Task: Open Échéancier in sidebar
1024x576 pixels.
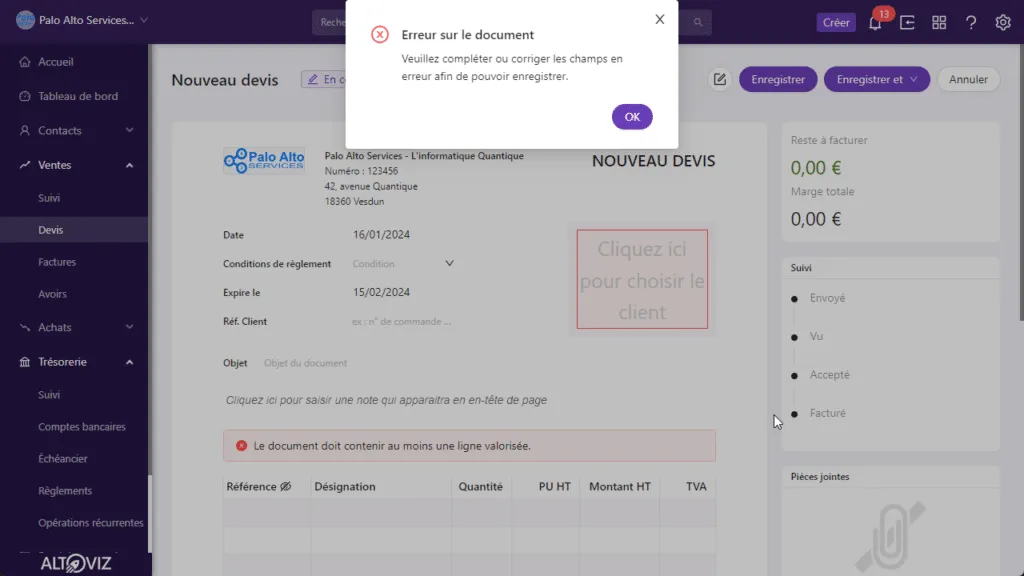Action: 63,458
